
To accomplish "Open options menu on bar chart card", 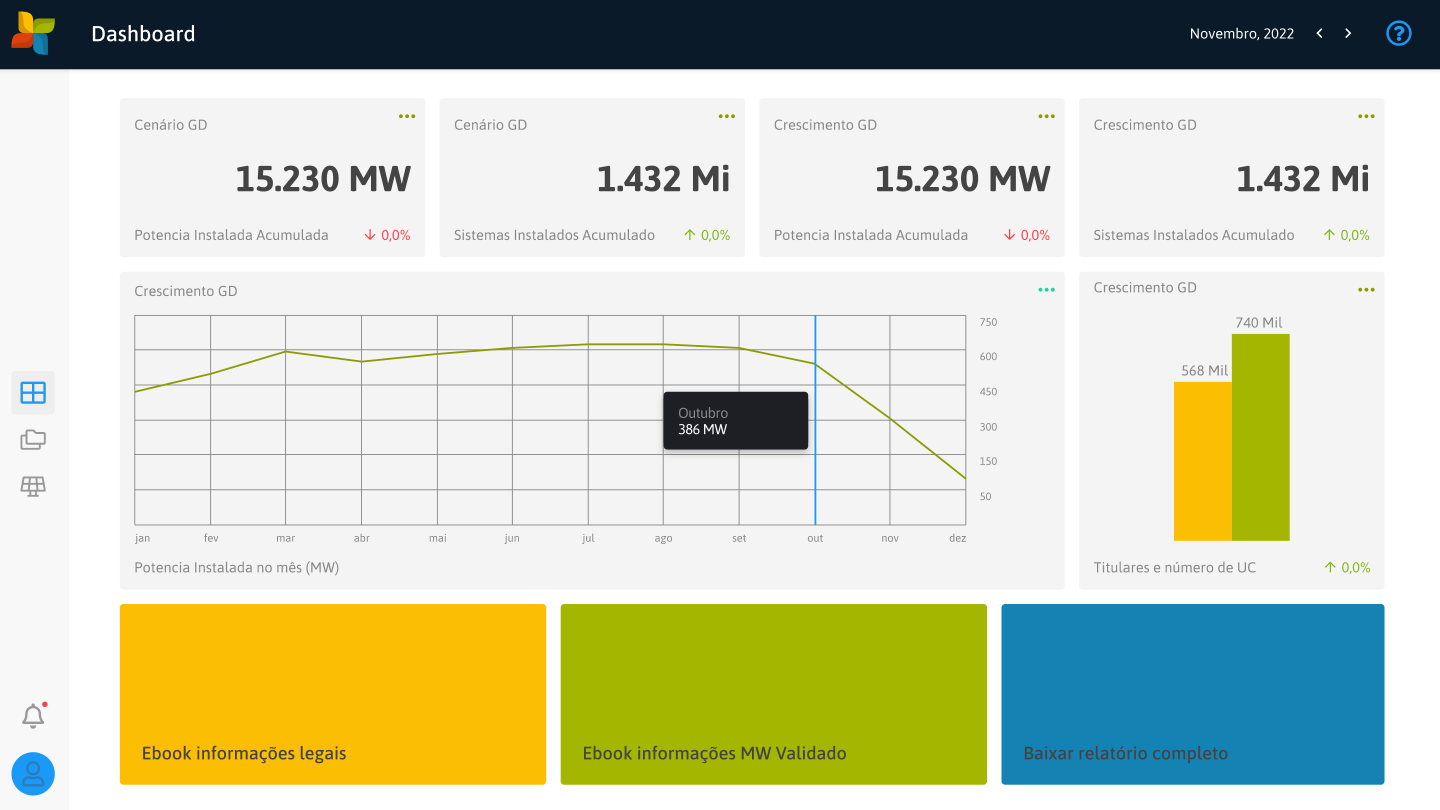I will pos(1366,290).
